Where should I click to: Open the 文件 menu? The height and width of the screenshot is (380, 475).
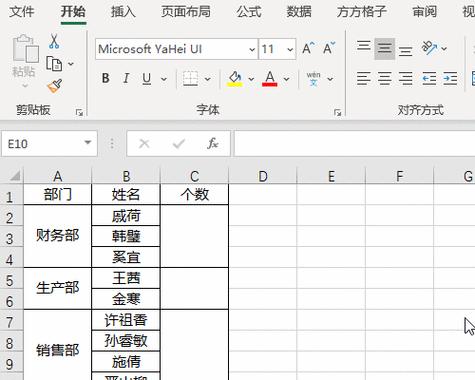point(22,12)
